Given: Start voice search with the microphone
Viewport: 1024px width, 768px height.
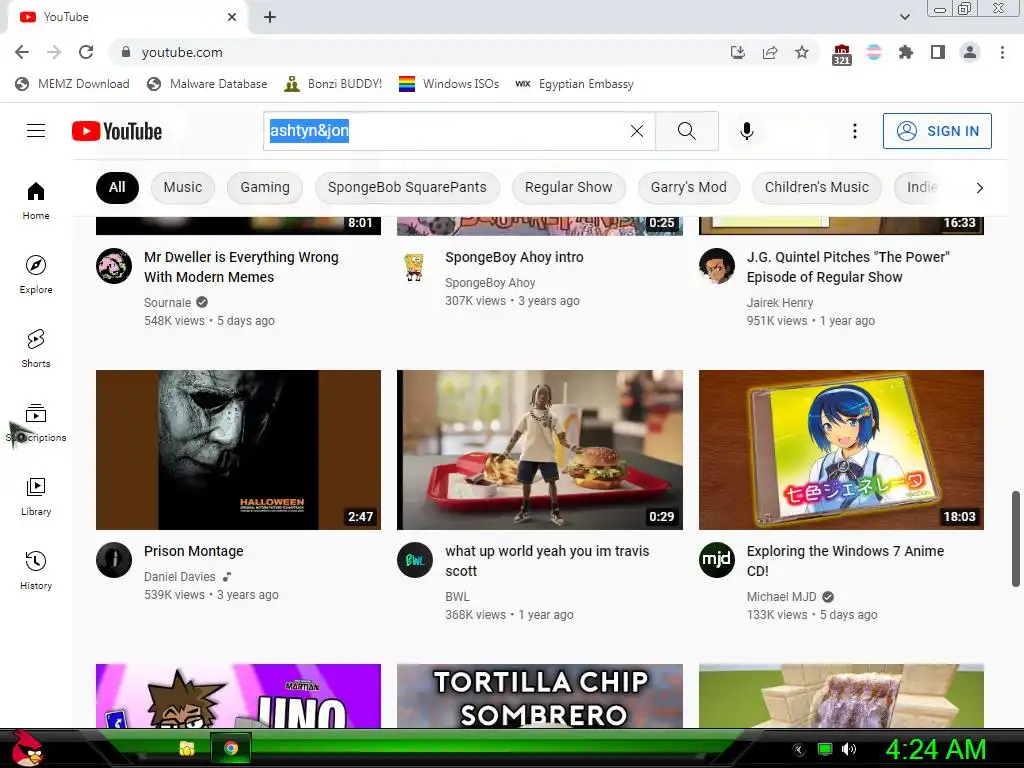Looking at the screenshot, I should tap(746, 131).
